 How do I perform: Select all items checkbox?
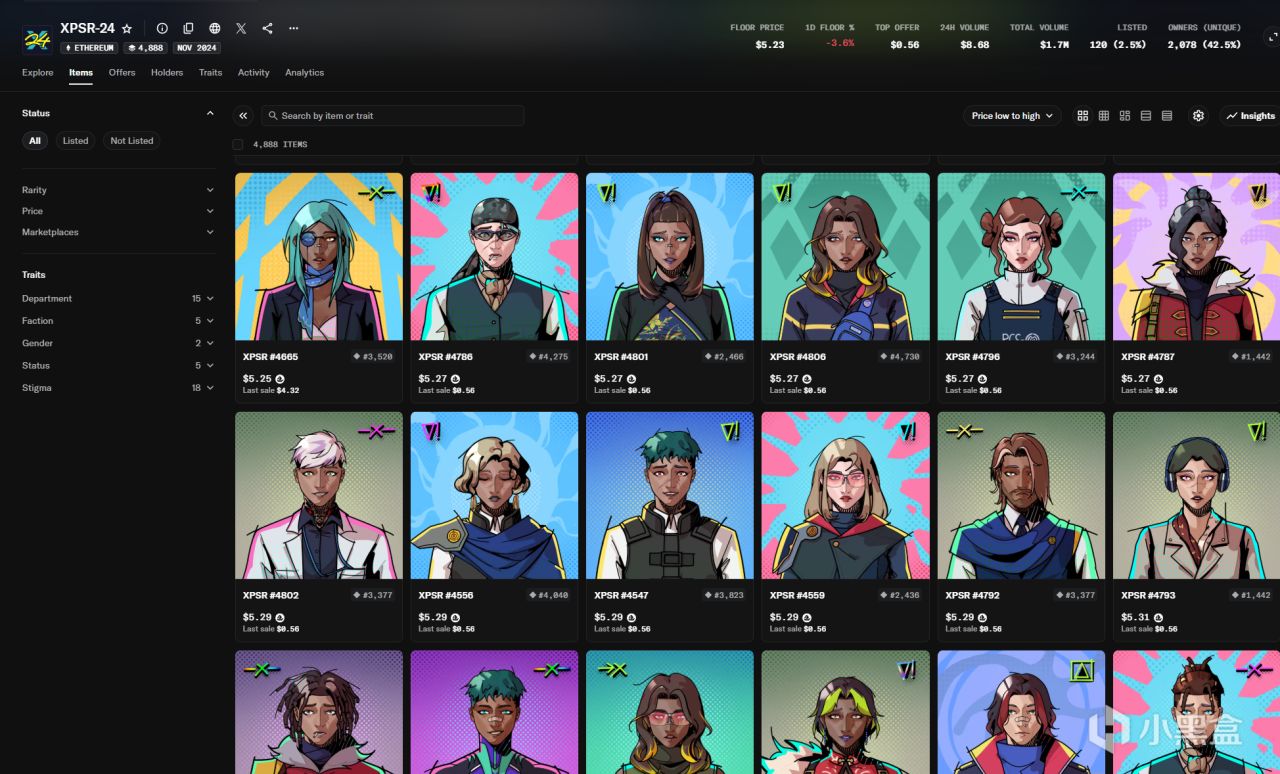pyautogui.click(x=238, y=145)
